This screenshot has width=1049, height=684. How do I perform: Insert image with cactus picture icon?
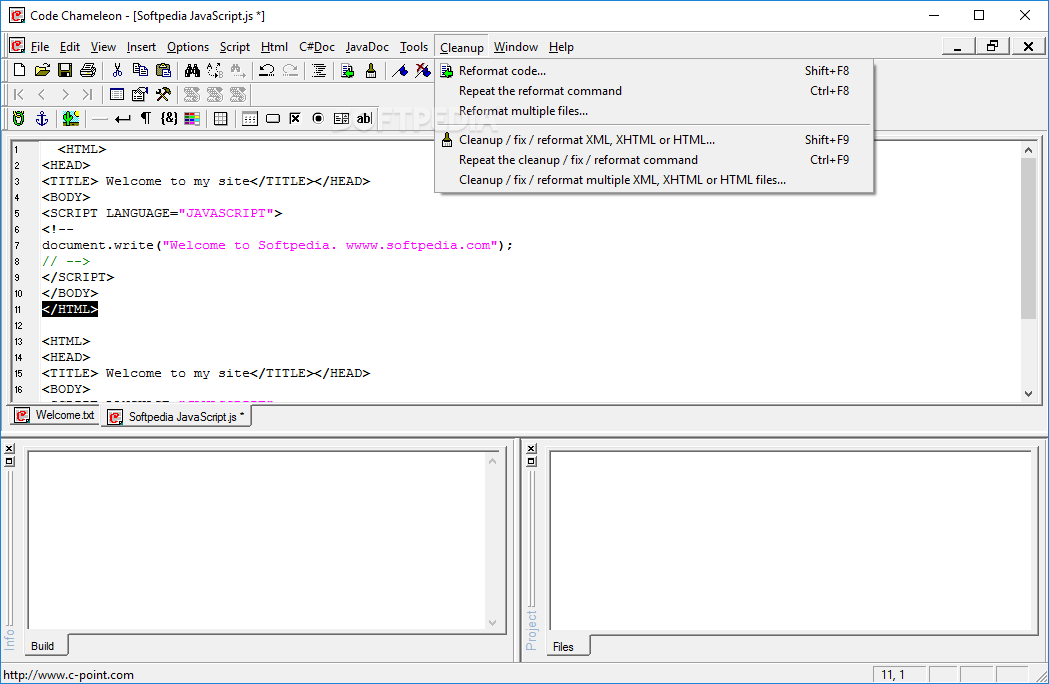click(x=71, y=118)
